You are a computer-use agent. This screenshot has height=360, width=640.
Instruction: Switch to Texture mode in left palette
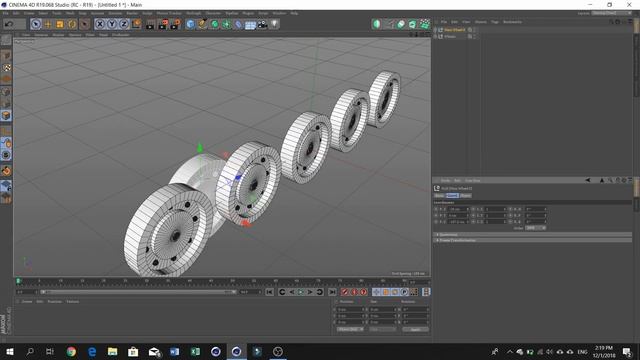pos(6,68)
